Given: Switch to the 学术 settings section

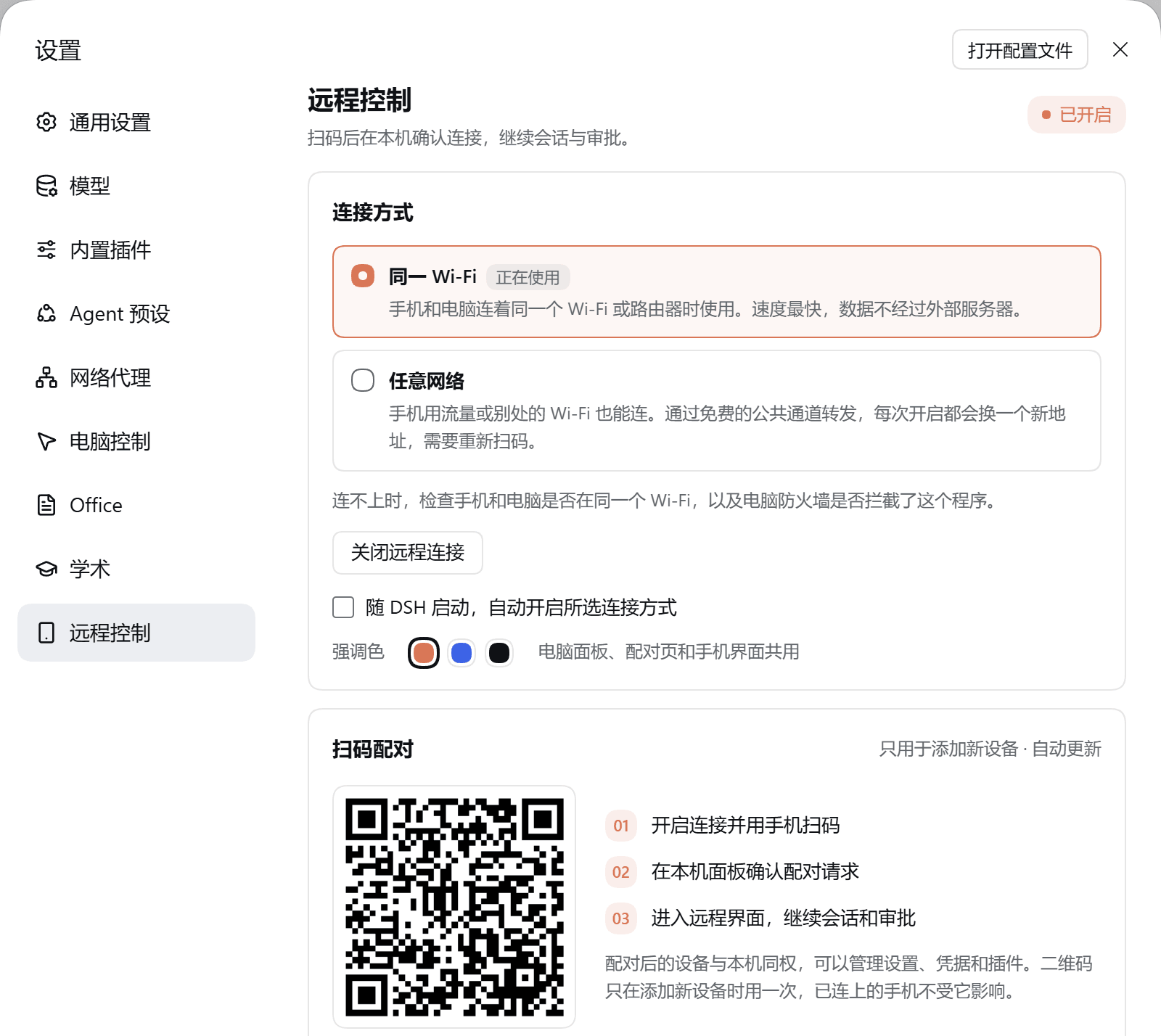Looking at the screenshot, I should point(136,569).
